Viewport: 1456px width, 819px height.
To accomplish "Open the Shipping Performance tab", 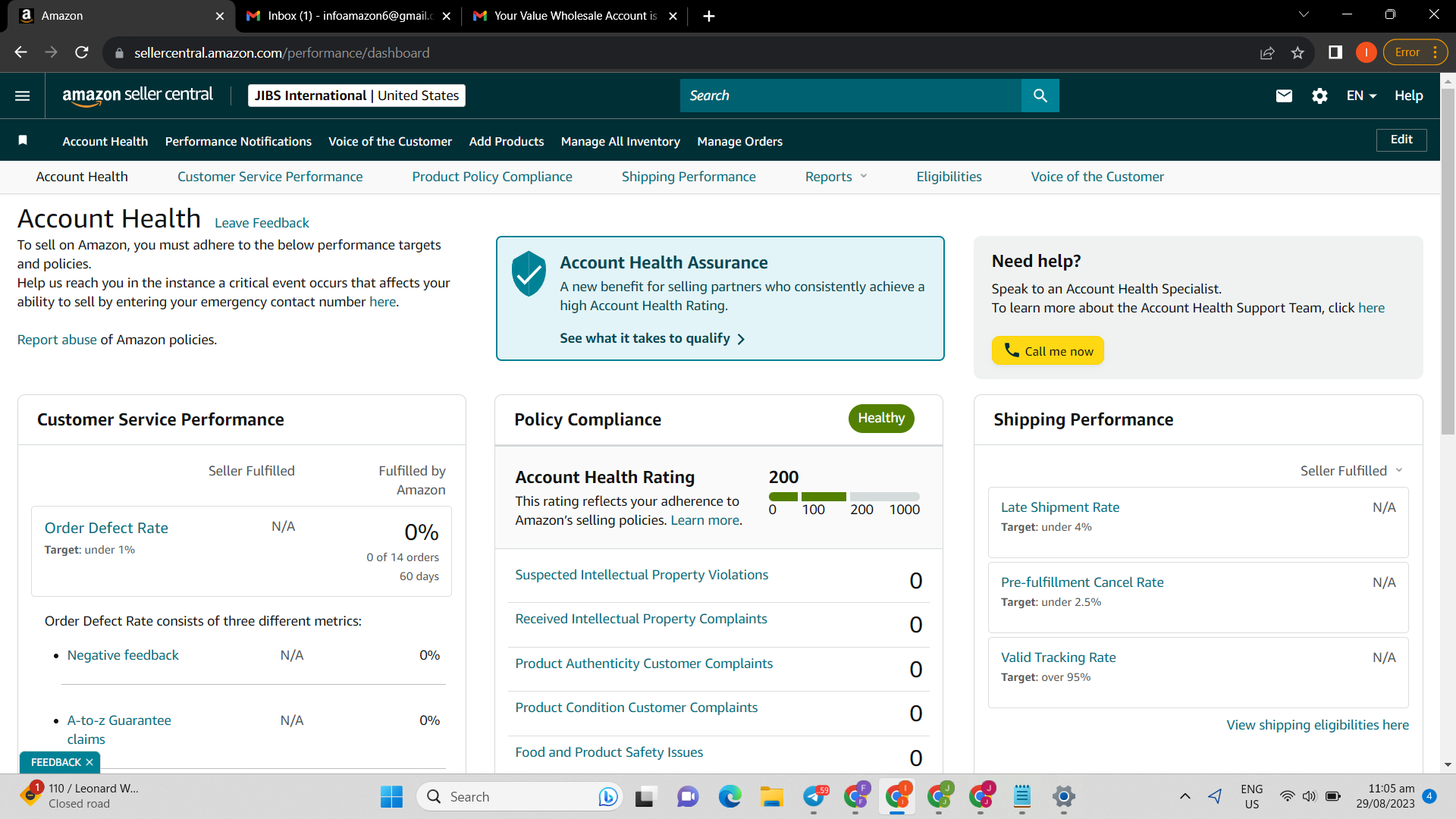I will 689,177.
